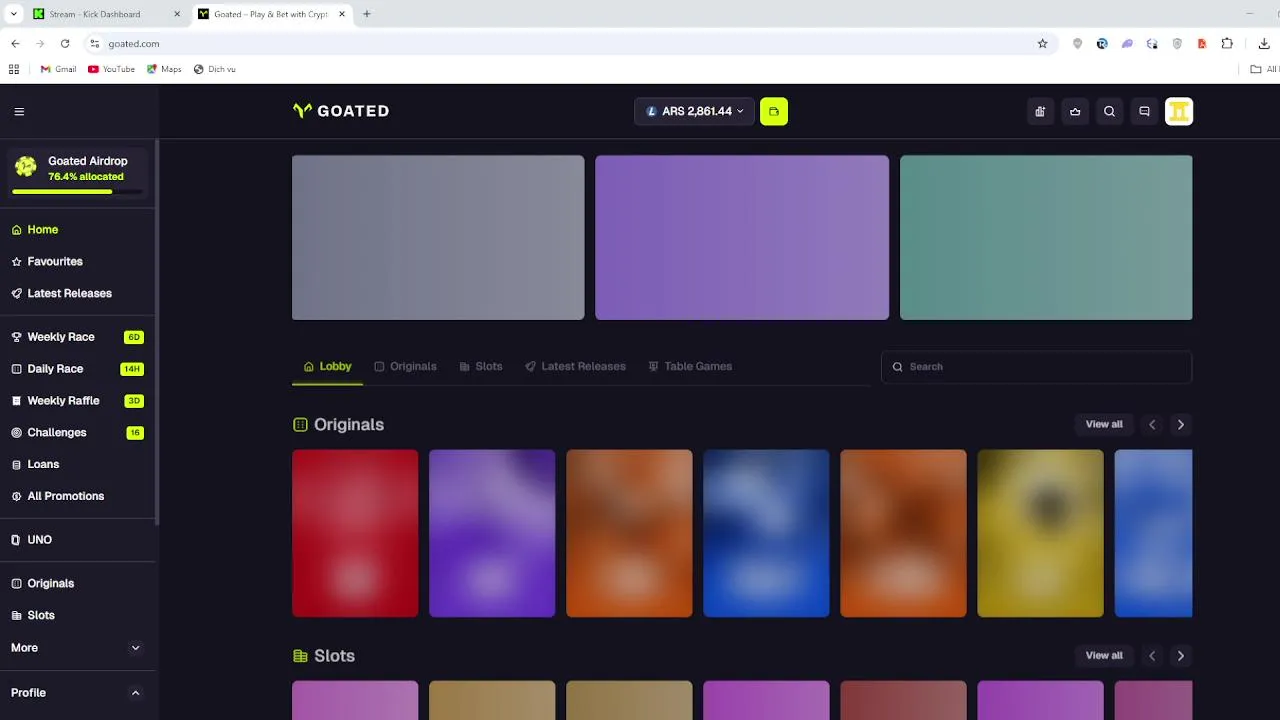Open All Promotions in the sidebar
Image resolution: width=1280 pixels, height=720 pixels.
click(x=76, y=497)
